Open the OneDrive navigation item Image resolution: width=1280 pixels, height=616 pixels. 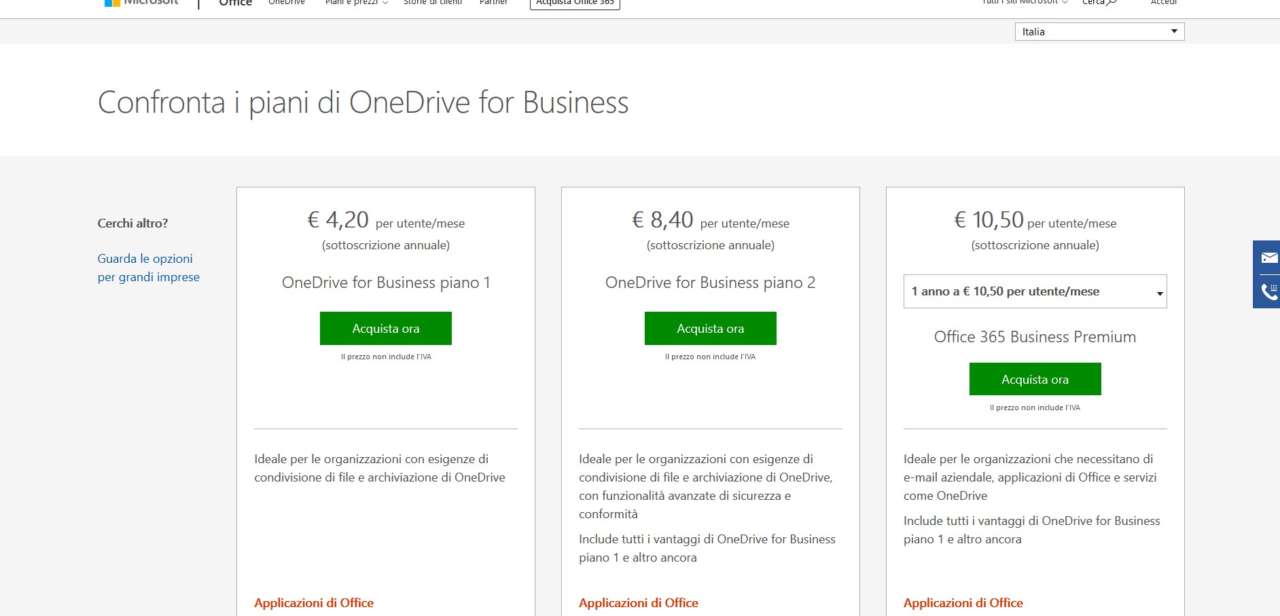point(286,3)
